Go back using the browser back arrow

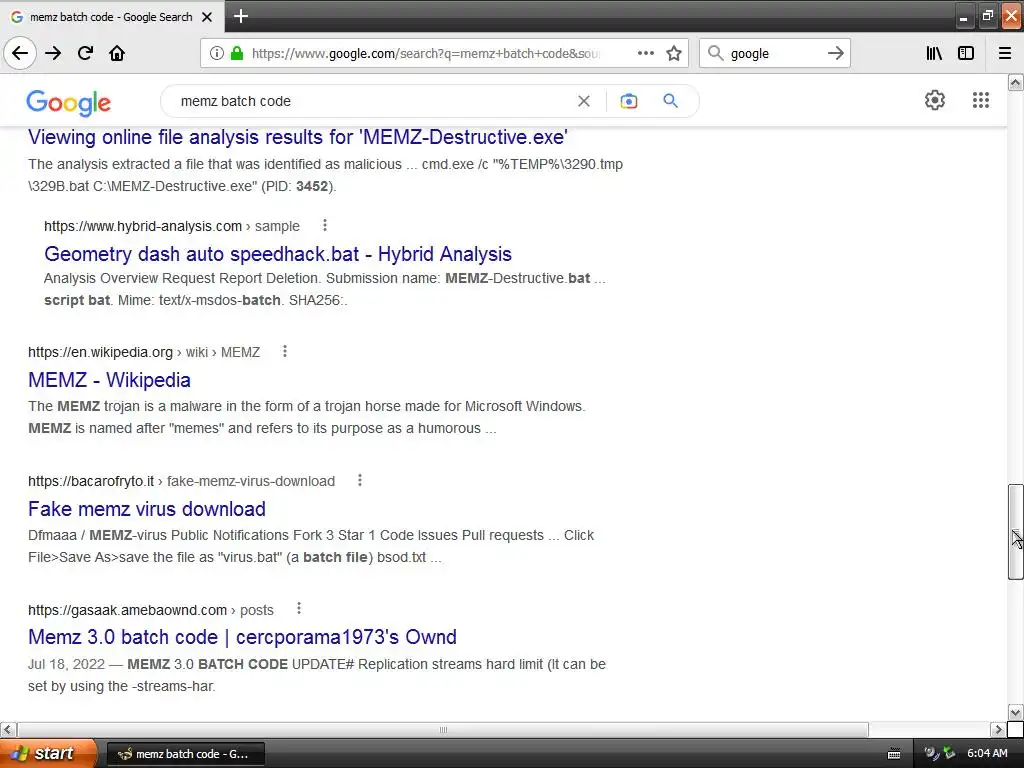tap(20, 53)
